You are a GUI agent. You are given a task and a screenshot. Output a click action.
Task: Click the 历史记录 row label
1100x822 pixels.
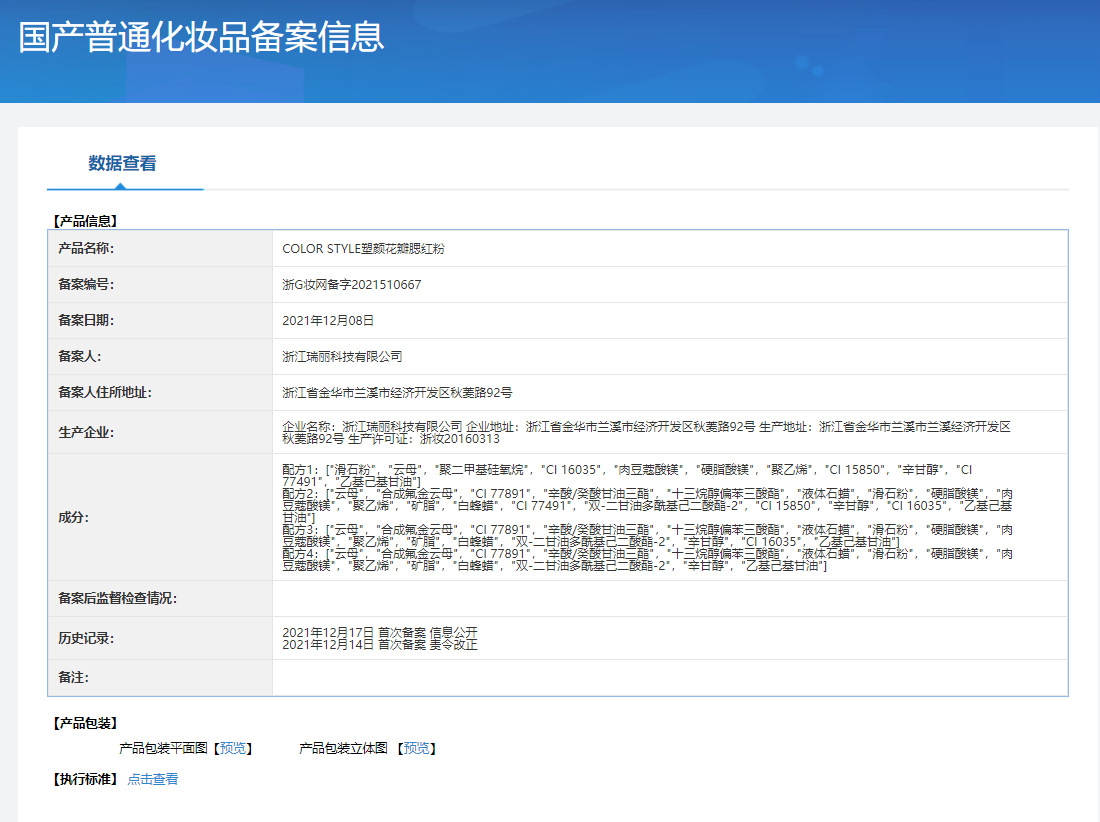(86, 638)
